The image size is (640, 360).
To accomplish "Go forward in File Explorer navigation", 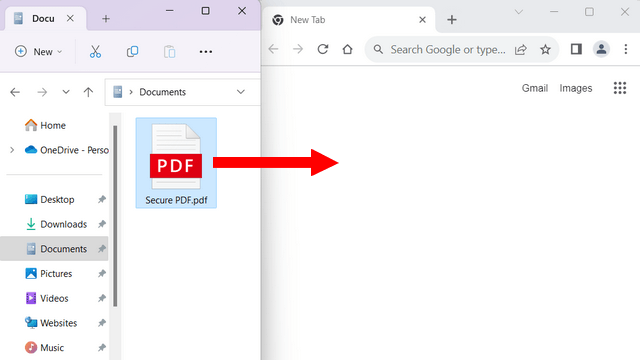I will point(42,92).
